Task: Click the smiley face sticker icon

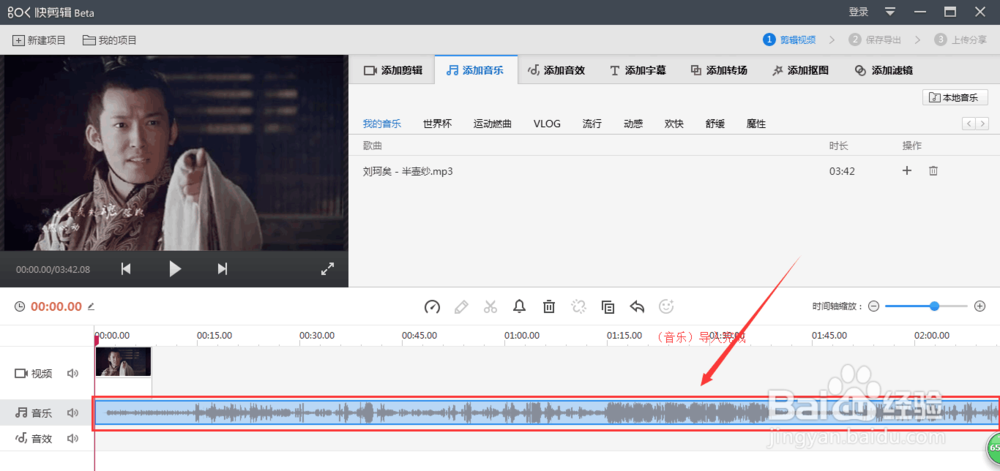Action: click(x=666, y=307)
